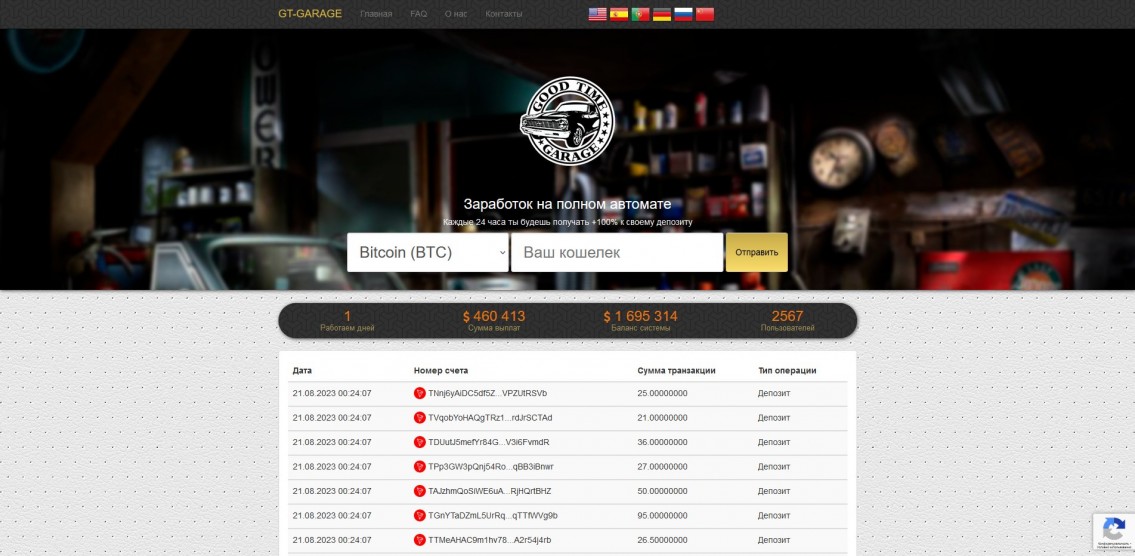
Task: Switch to Russian via the Russian flag
Action: point(683,14)
